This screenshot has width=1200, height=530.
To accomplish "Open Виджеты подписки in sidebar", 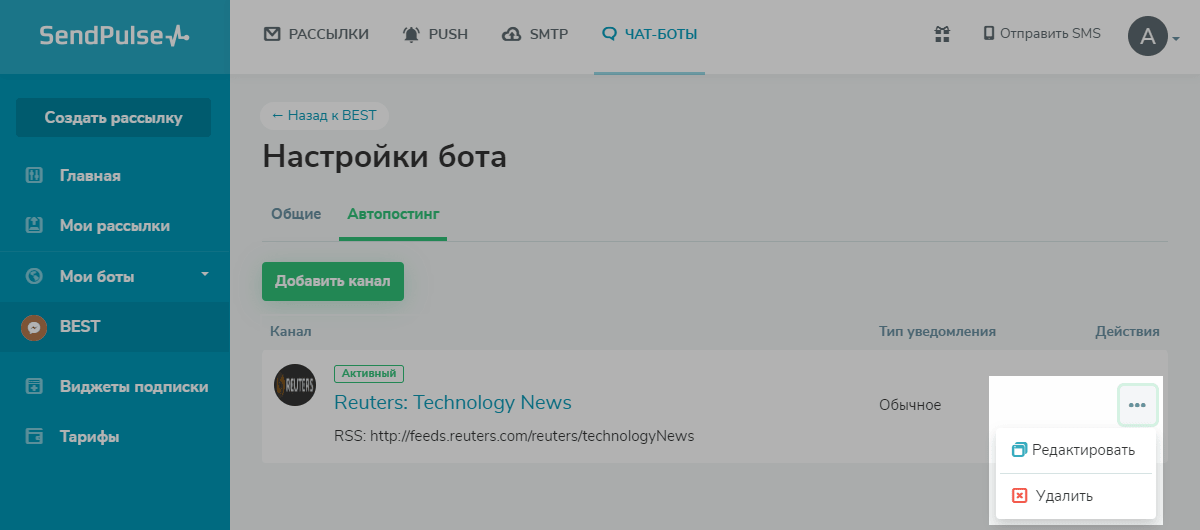I will (x=133, y=387).
